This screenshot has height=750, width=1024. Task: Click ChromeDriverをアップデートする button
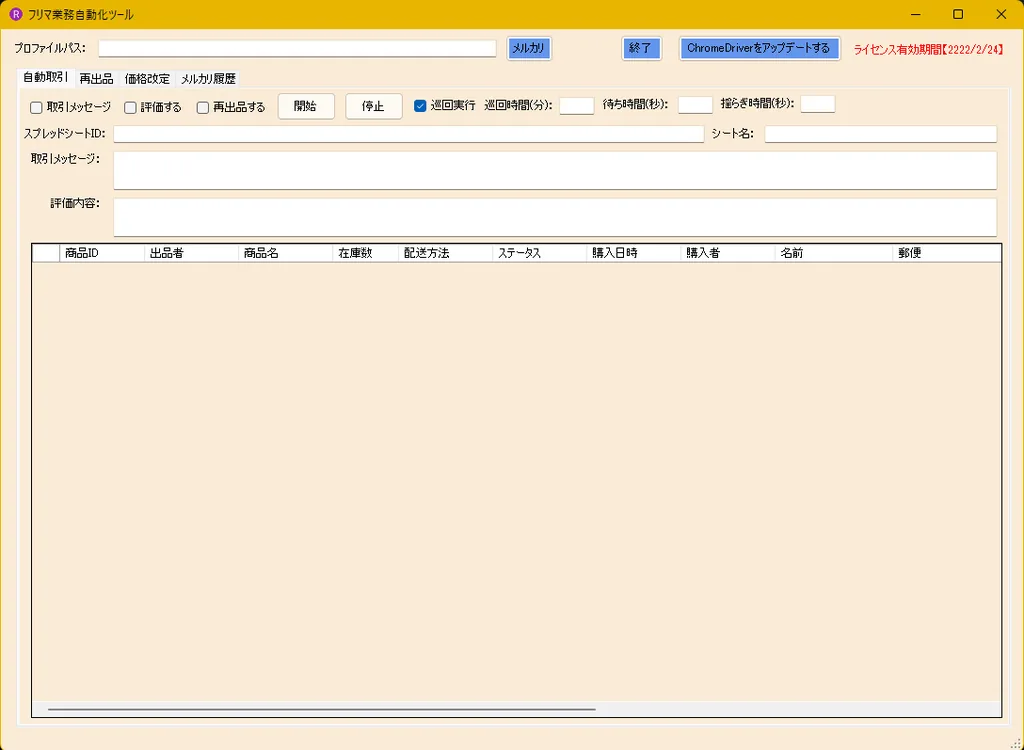pyautogui.click(x=759, y=48)
